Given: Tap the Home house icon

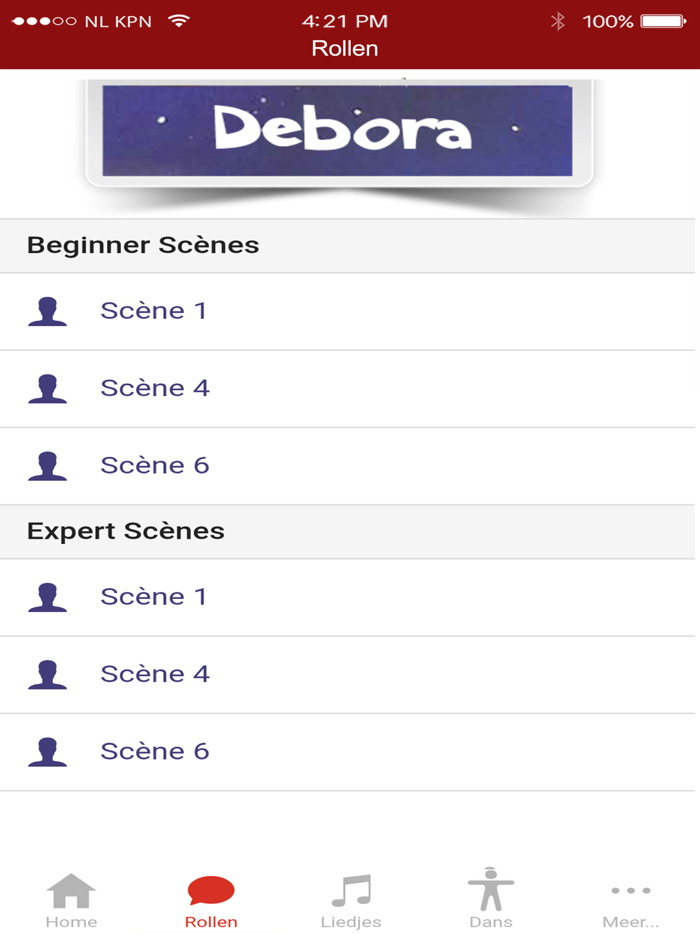Looking at the screenshot, I should [72, 890].
